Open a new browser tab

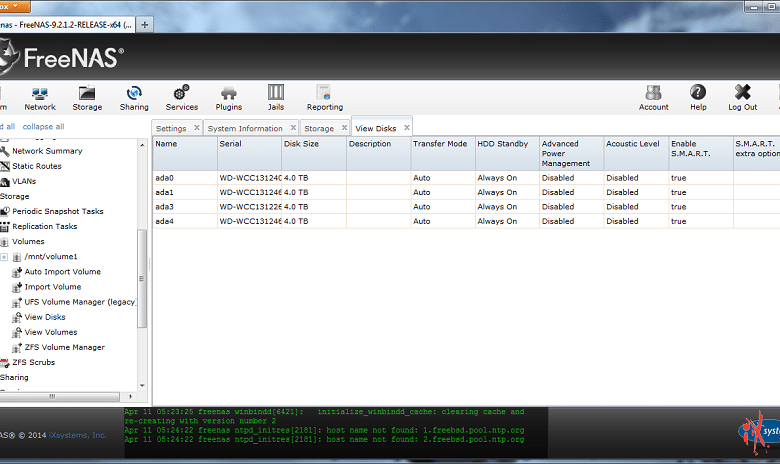[144, 24]
